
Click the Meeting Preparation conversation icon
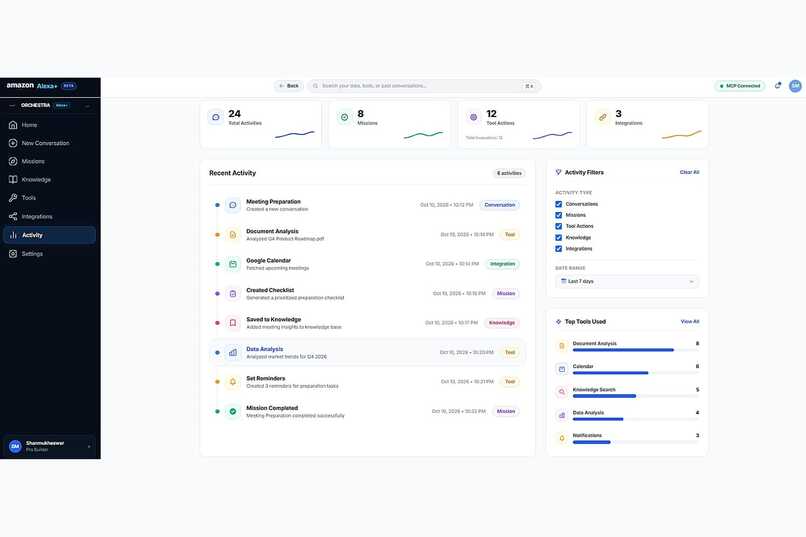[233, 205]
